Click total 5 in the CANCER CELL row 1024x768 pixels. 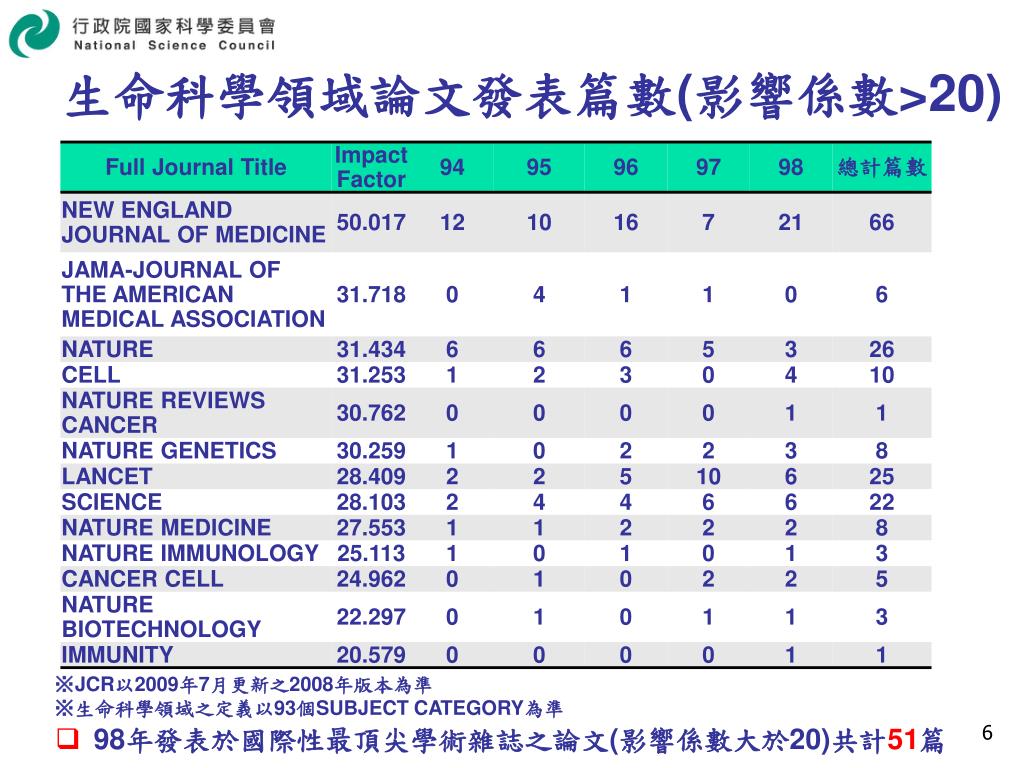(882, 579)
